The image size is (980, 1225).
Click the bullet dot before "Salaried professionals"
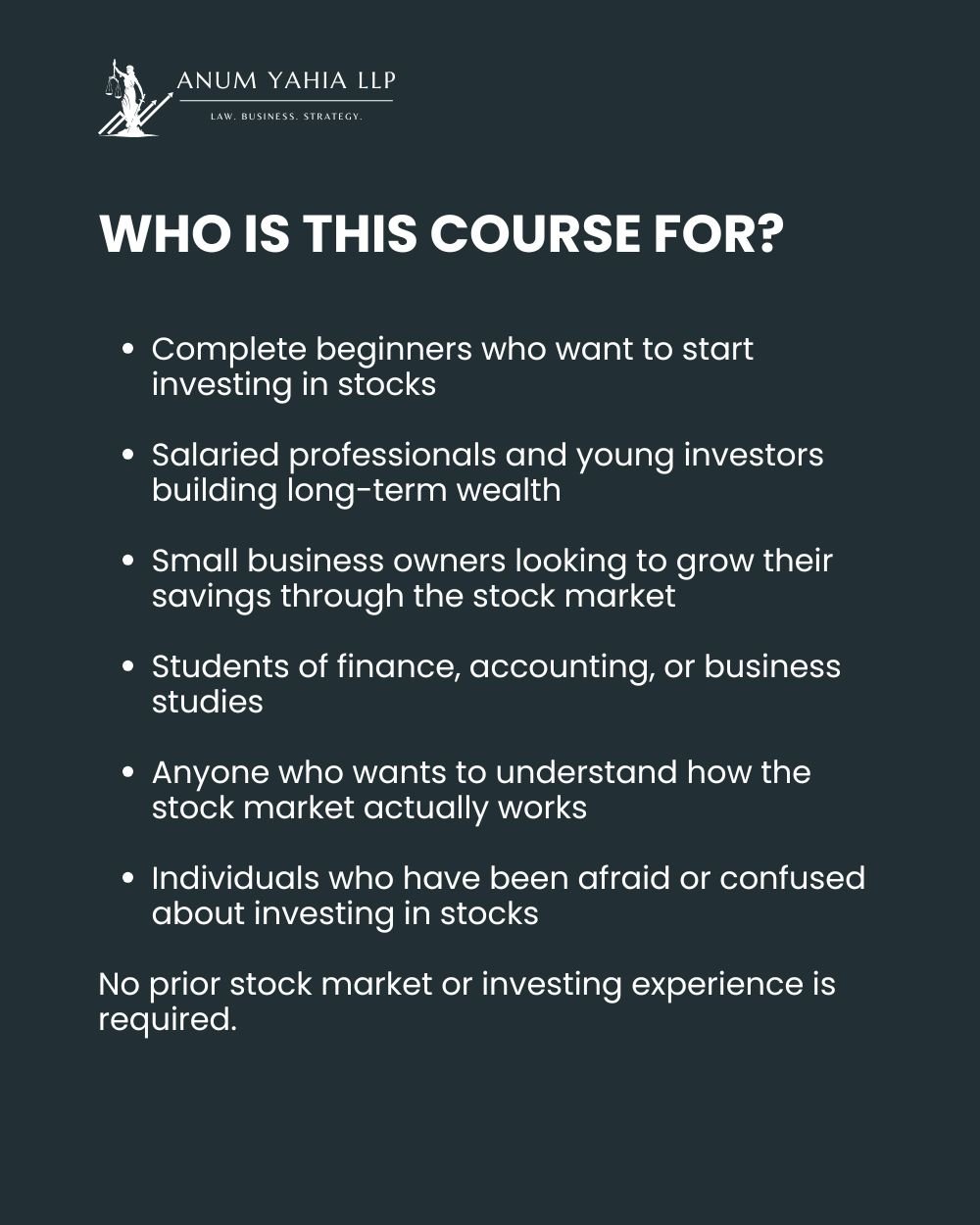coord(128,456)
